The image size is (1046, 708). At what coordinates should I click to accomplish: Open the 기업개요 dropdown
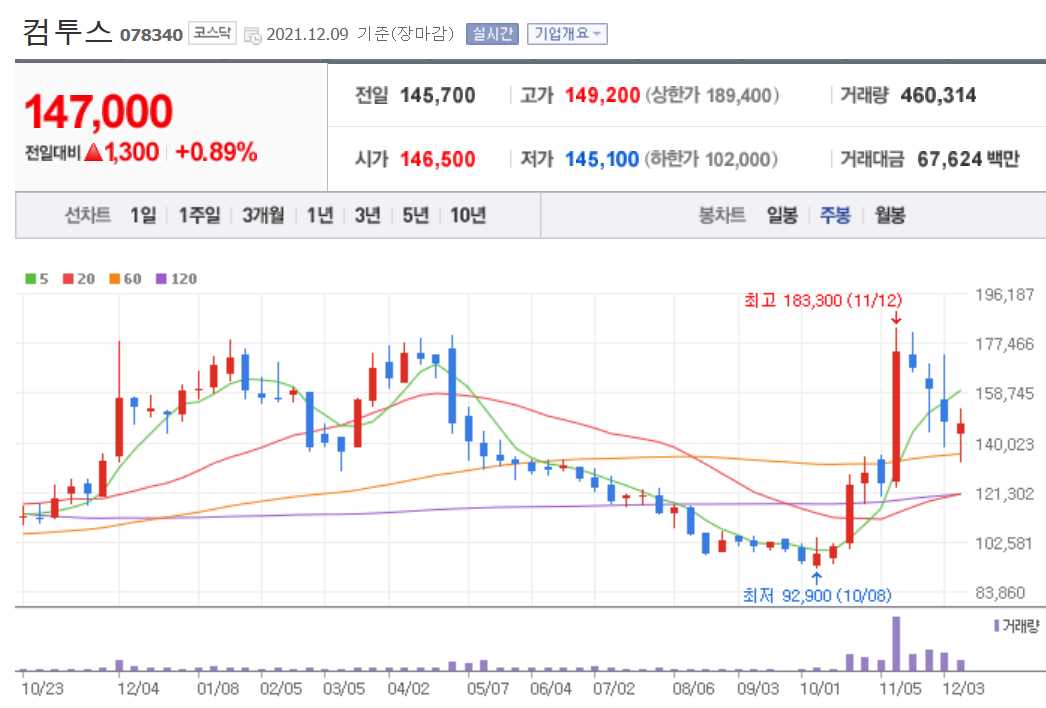(567, 34)
